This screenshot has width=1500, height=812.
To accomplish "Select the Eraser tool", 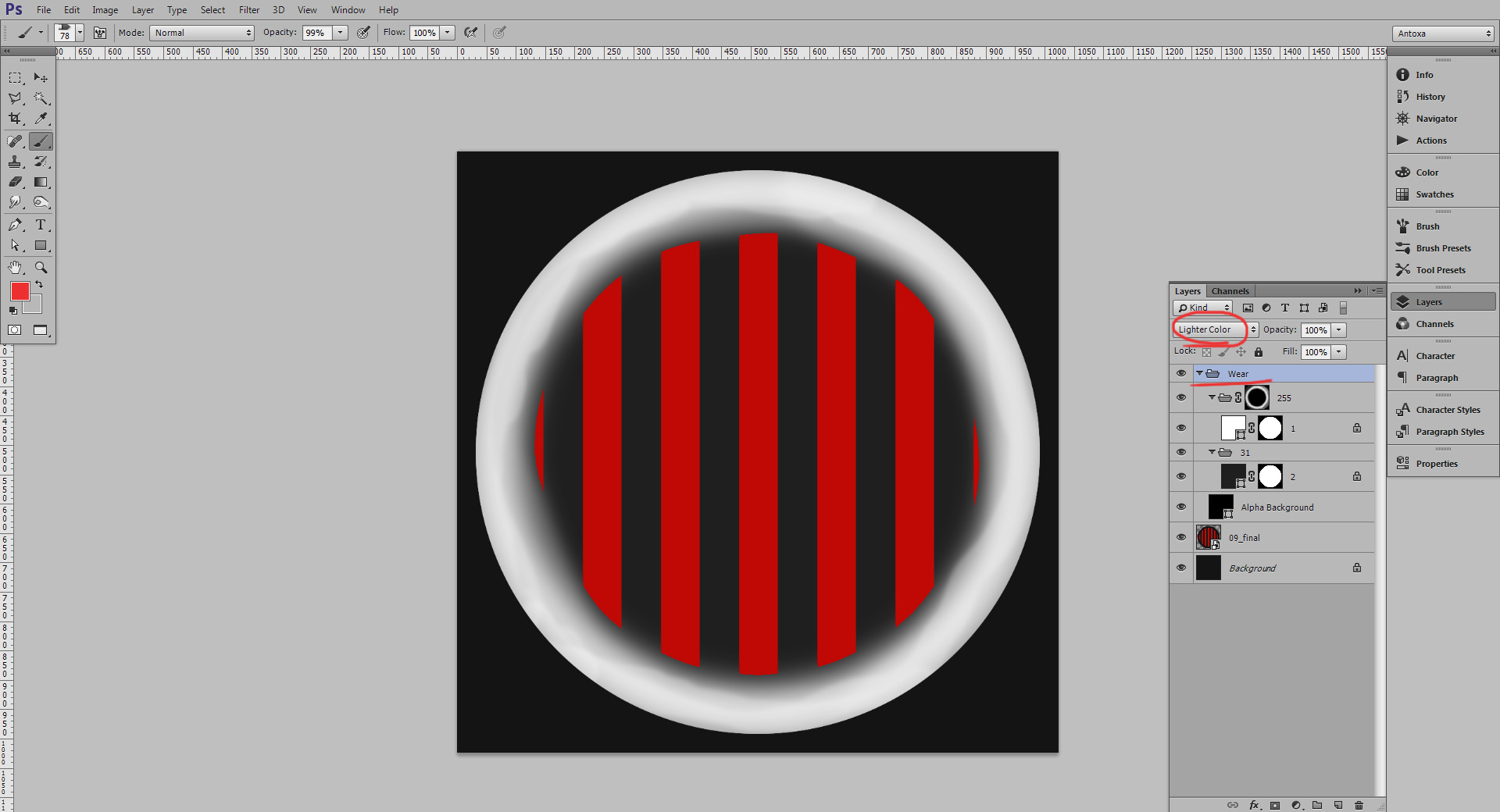I will coord(15,182).
